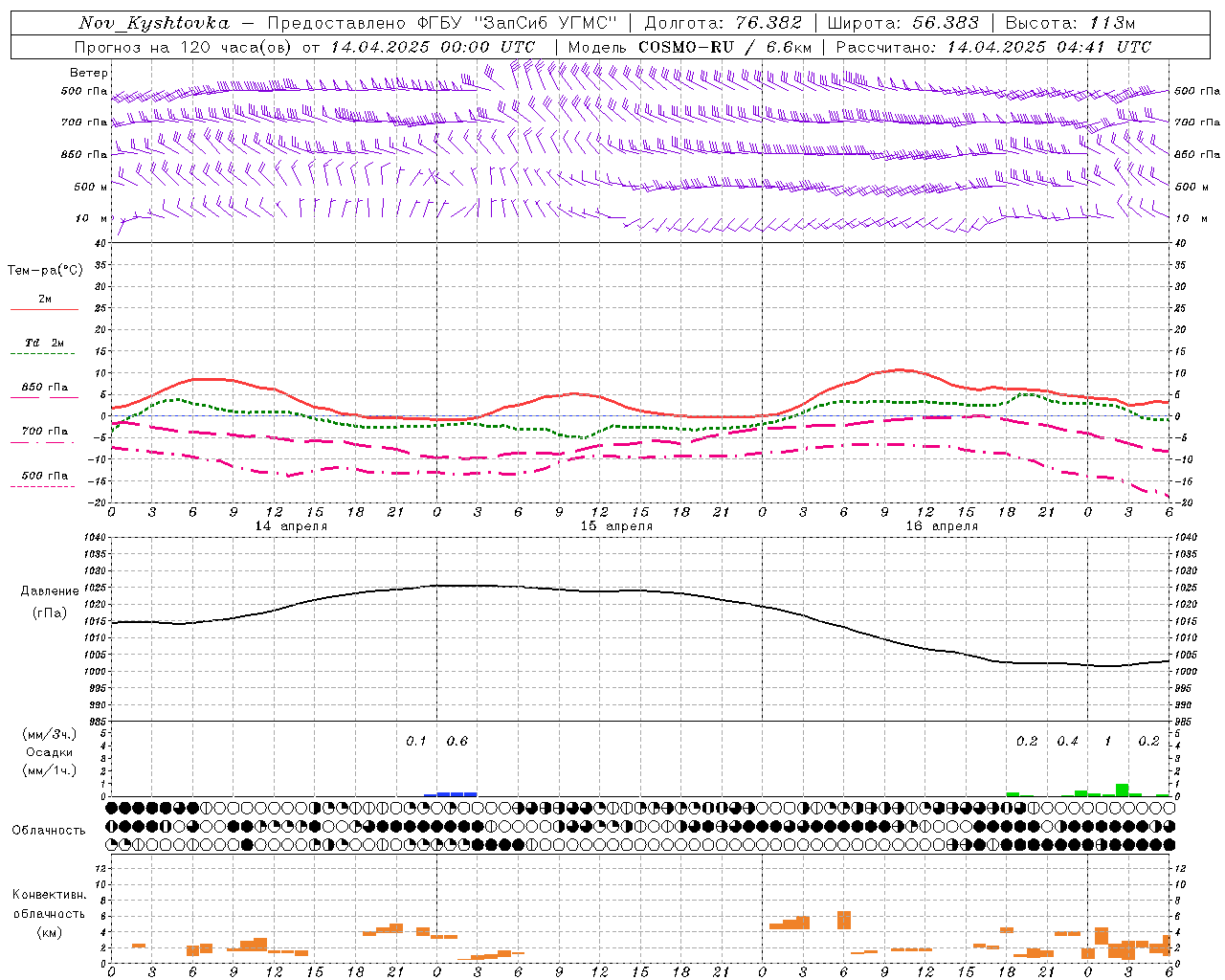Click the precipitation value 0.4
The height and width of the screenshot is (980, 1225).
(x=1067, y=742)
